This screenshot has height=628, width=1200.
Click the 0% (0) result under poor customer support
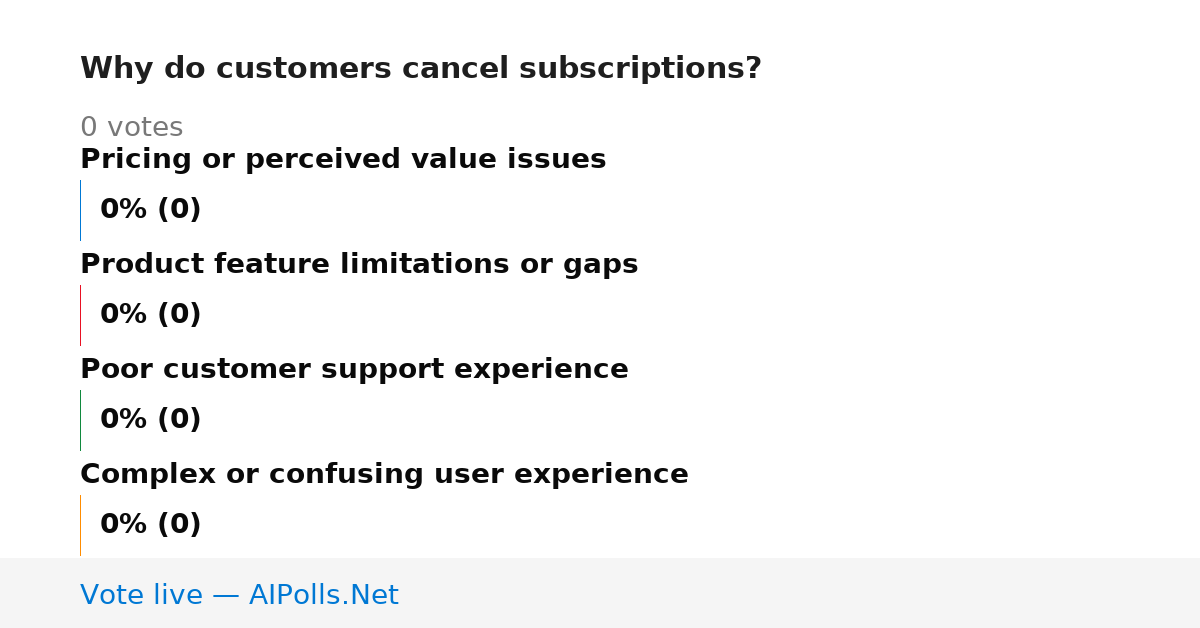pos(151,420)
